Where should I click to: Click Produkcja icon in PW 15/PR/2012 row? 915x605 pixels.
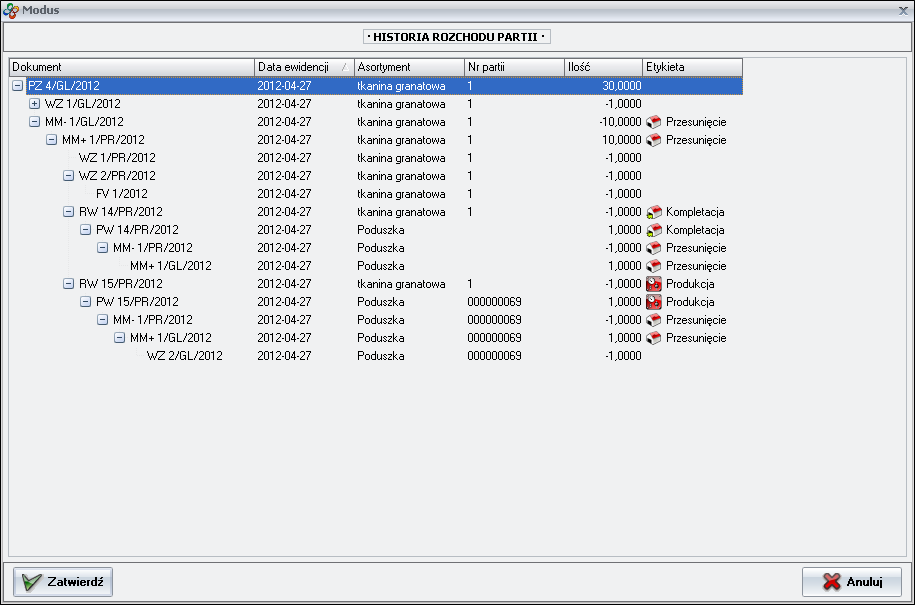[654, 302]
